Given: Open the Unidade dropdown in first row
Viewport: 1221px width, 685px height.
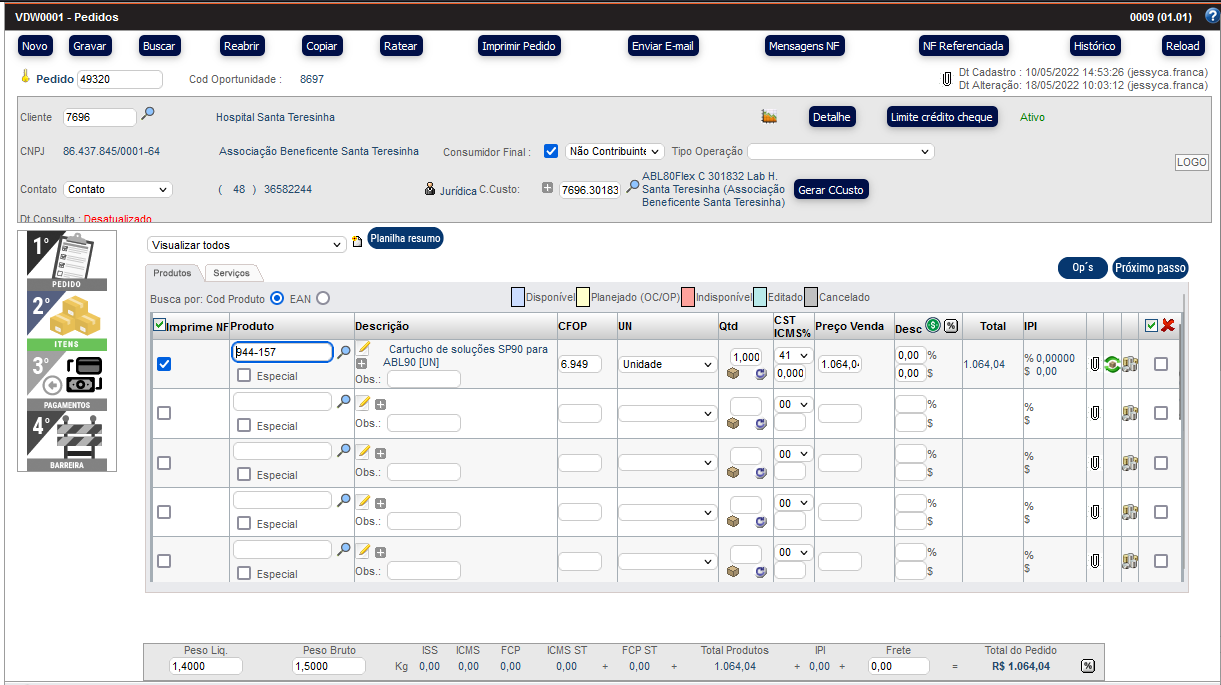Looking at the screenshot, I should coord(666,365).
